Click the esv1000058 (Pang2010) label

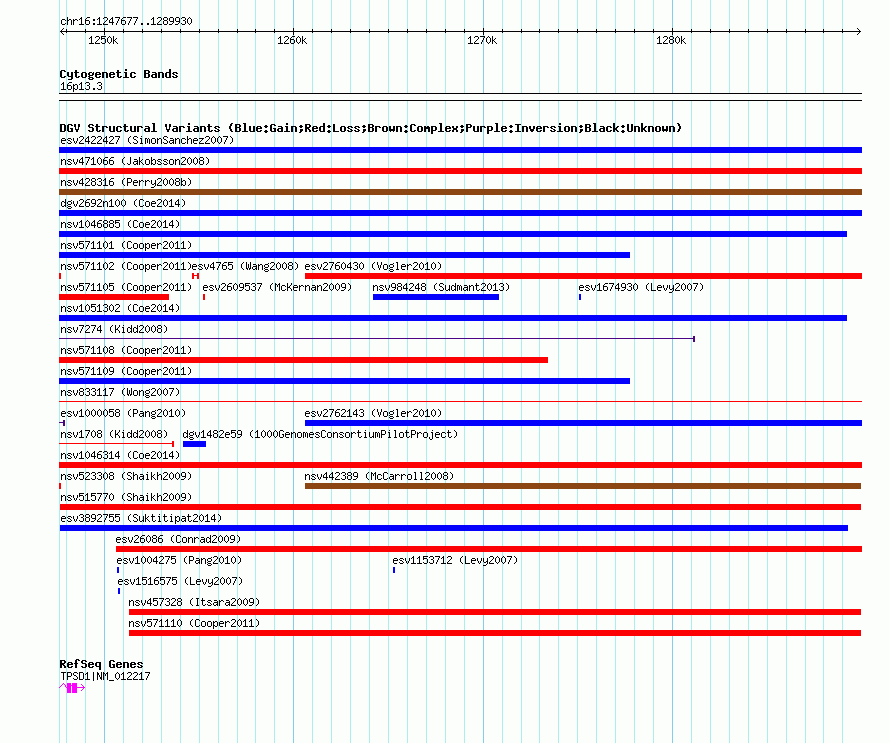[x=123, y=413]
